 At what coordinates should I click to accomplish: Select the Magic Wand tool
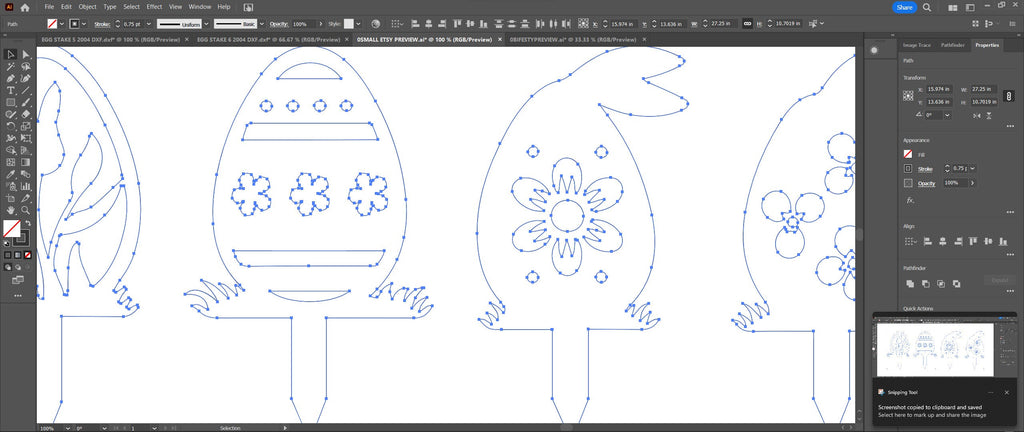[11, 67]
